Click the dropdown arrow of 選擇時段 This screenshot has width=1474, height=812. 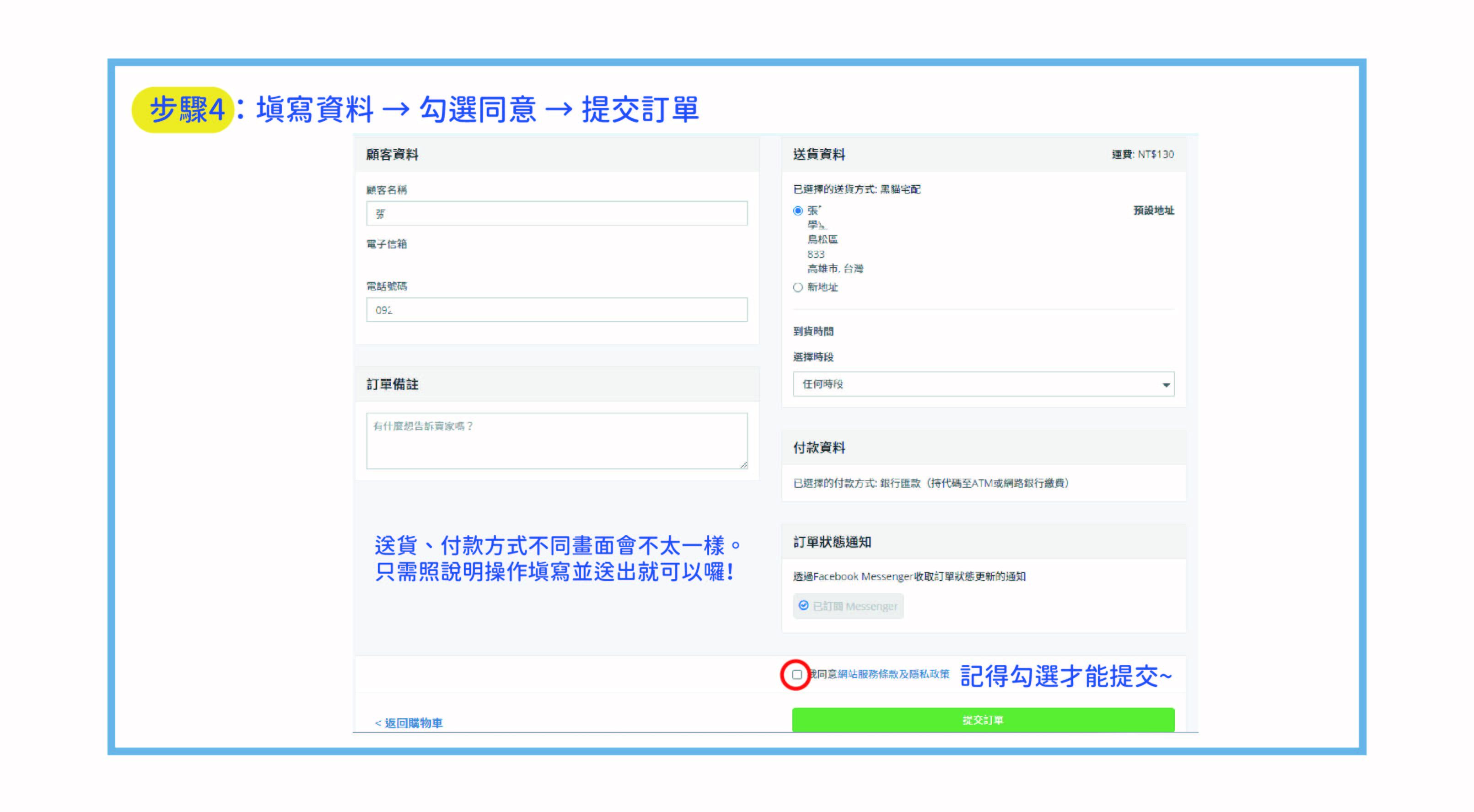click(1165, 385)
